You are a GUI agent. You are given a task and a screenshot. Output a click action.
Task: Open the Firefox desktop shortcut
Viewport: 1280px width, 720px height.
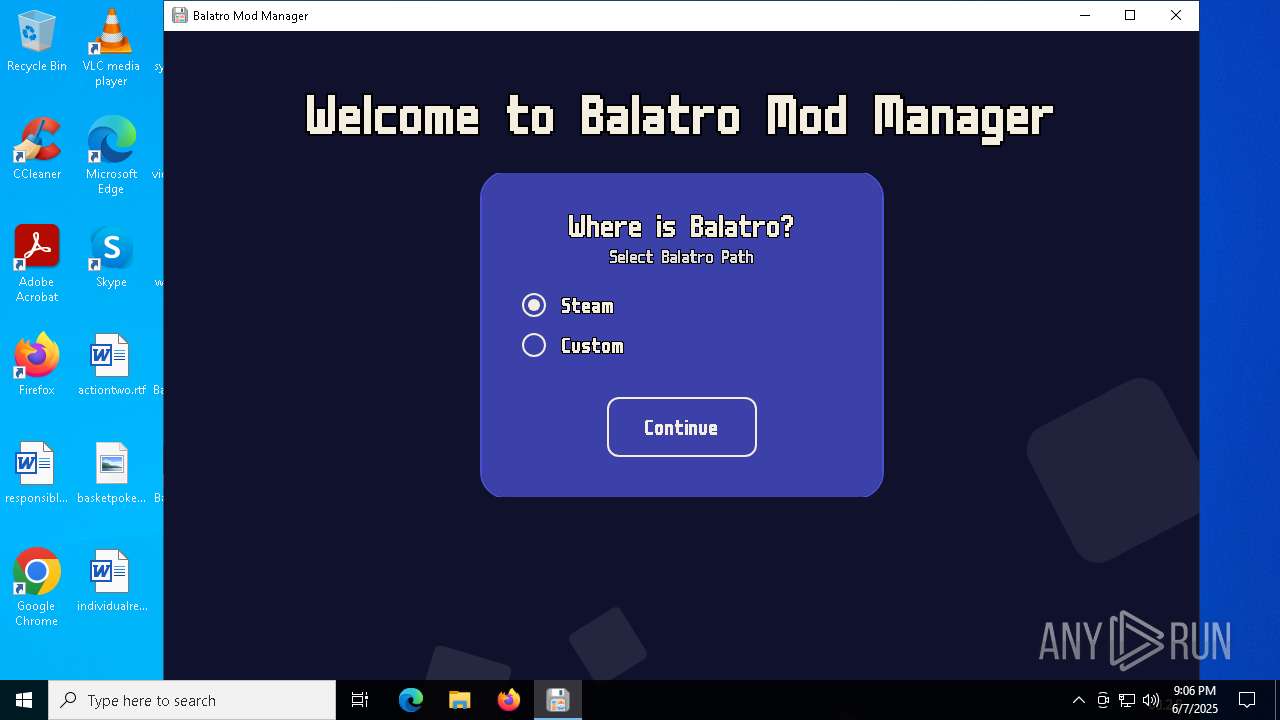click(x=37, y=364)
